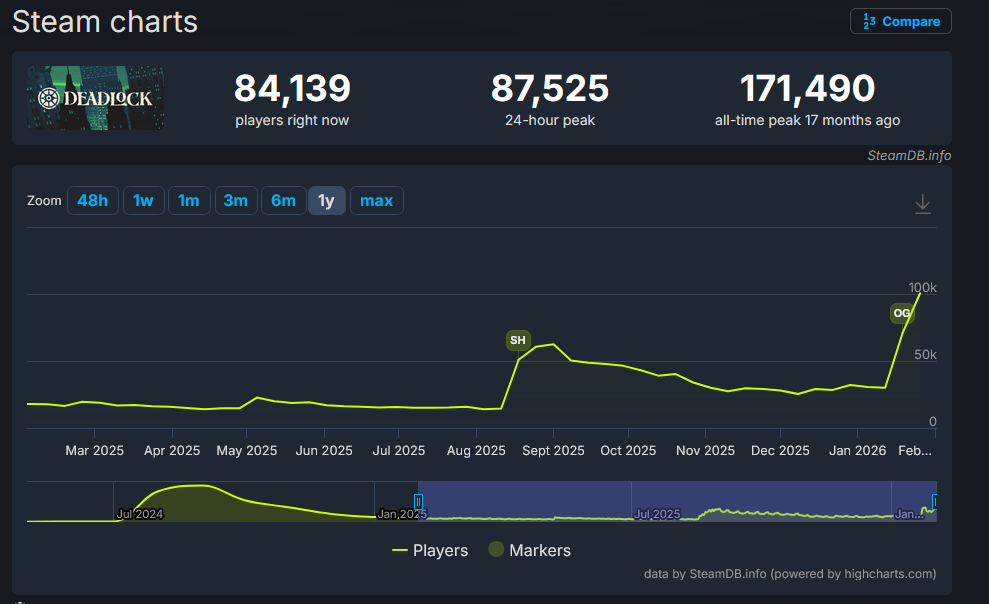Click the Sept 2025 axis label
Image resolution: width=989 pixels, height=604 pixels.
click(553, 451)
